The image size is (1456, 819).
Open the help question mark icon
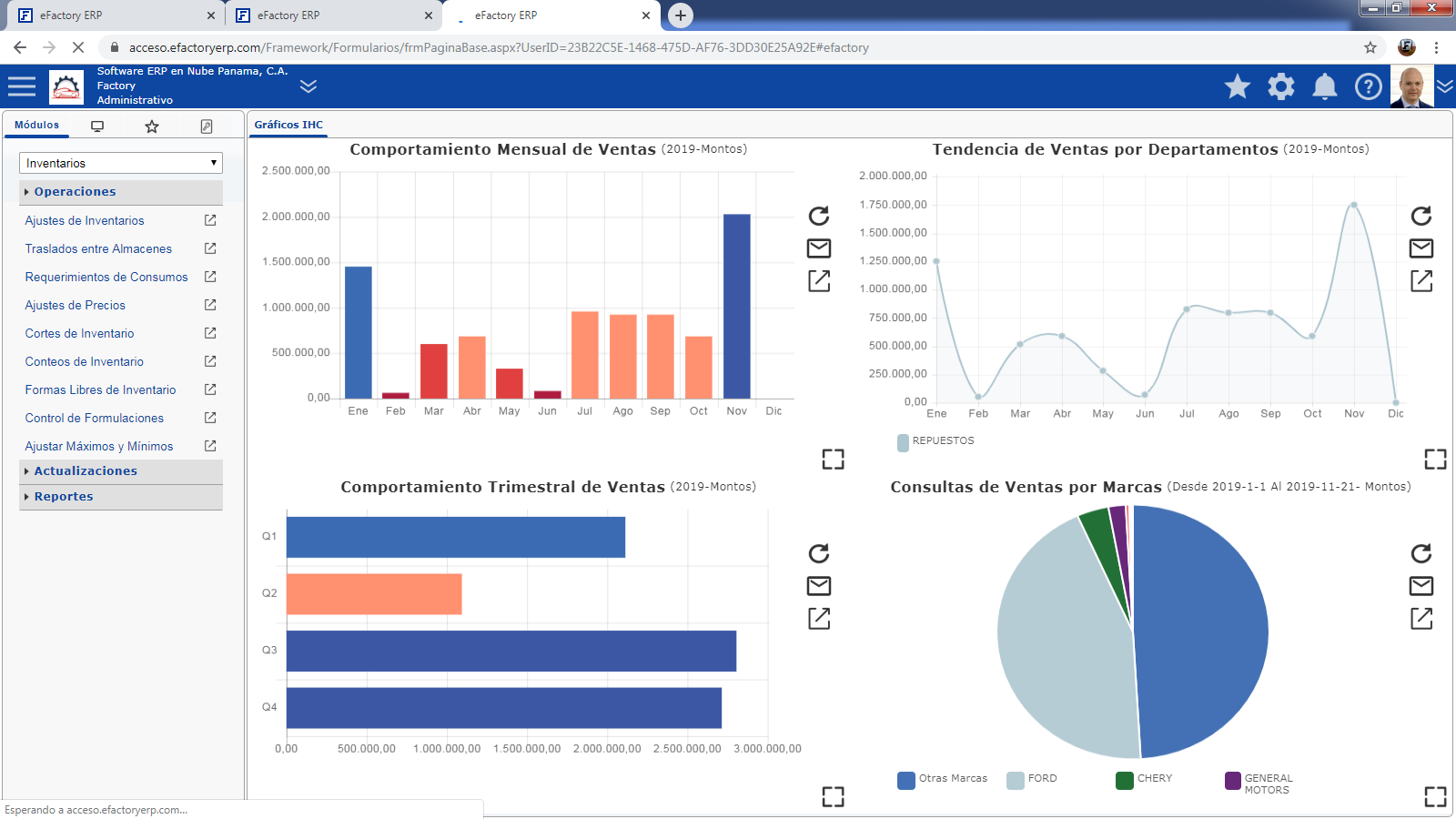1368,86
